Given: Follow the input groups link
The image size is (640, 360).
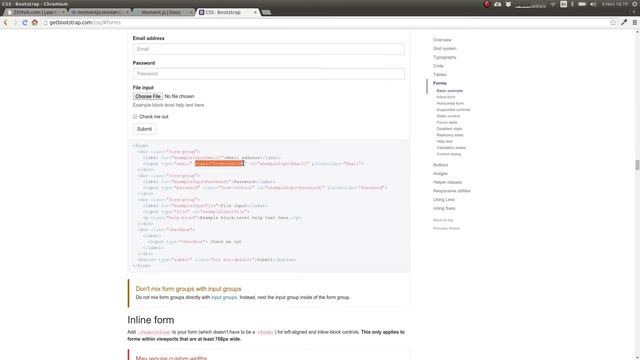Looking at the screenshot, I should (224, 298).
